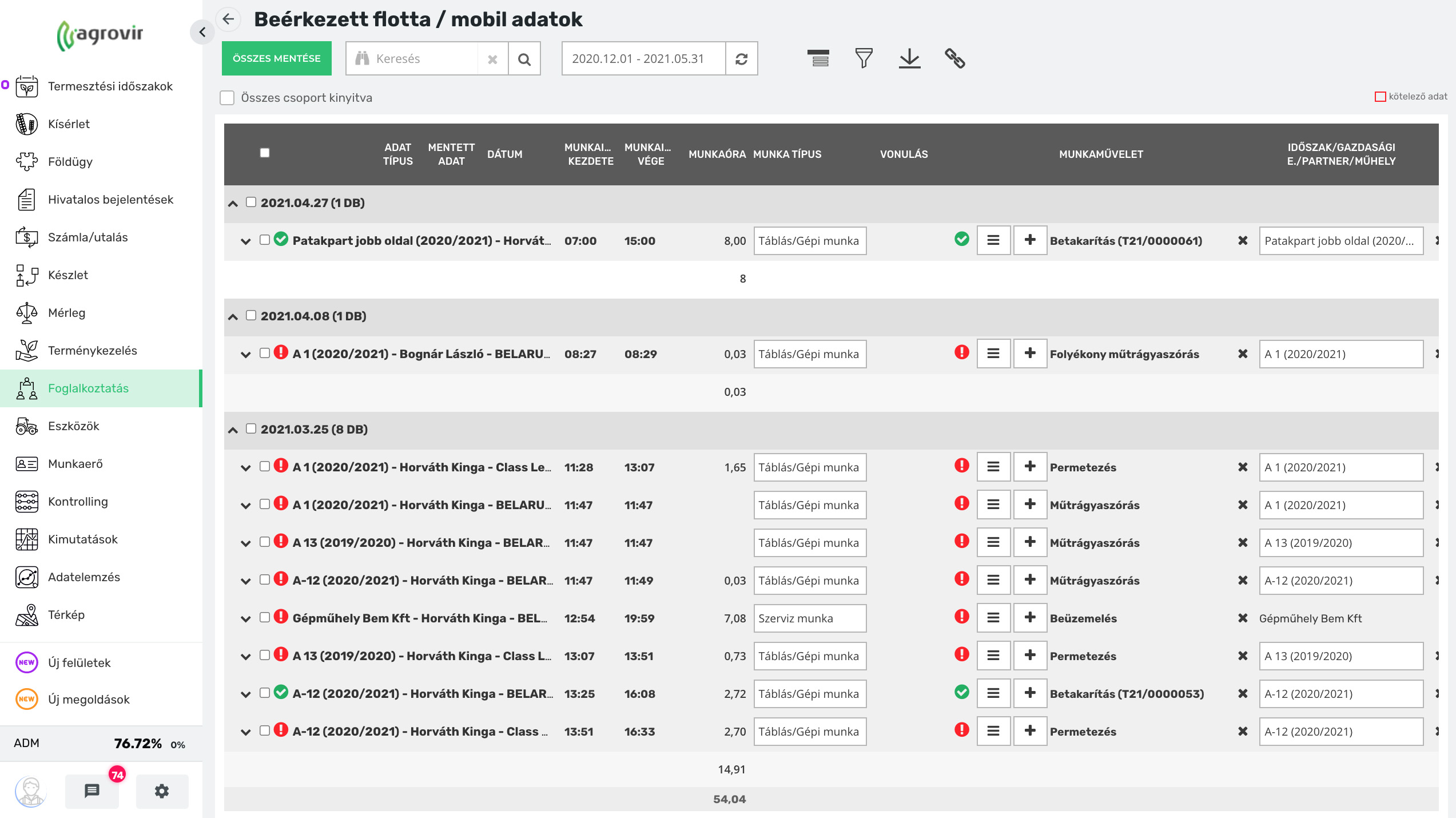Expand the Gépműhely Bem Kft row details
This screenshot has height=818, width=1456.
246,619
